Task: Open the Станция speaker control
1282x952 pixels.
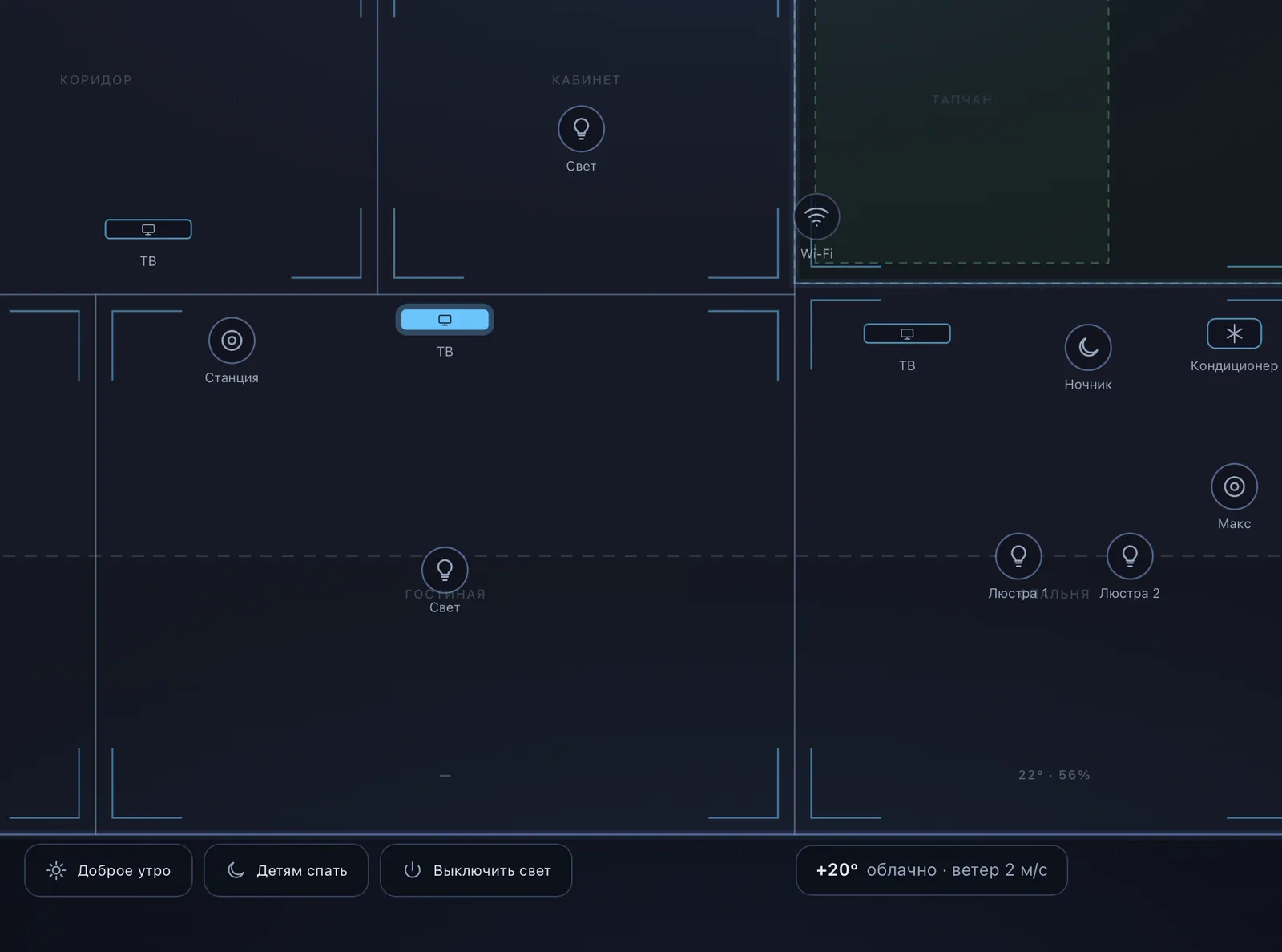Action: [x=232, y=341]
